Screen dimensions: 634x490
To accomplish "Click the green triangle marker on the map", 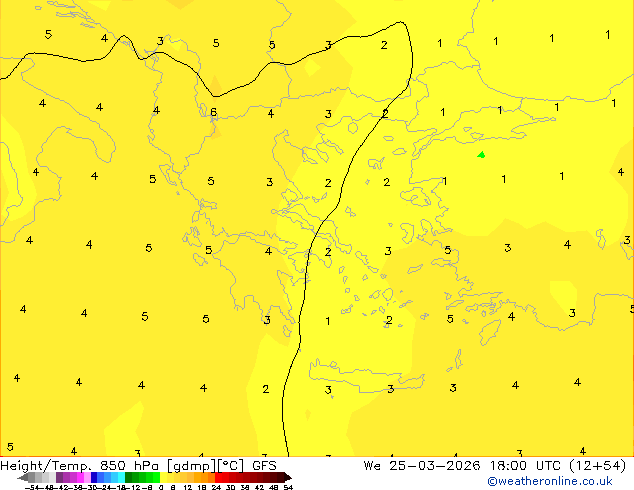I will pyautogui.click(x=481, y=154).
